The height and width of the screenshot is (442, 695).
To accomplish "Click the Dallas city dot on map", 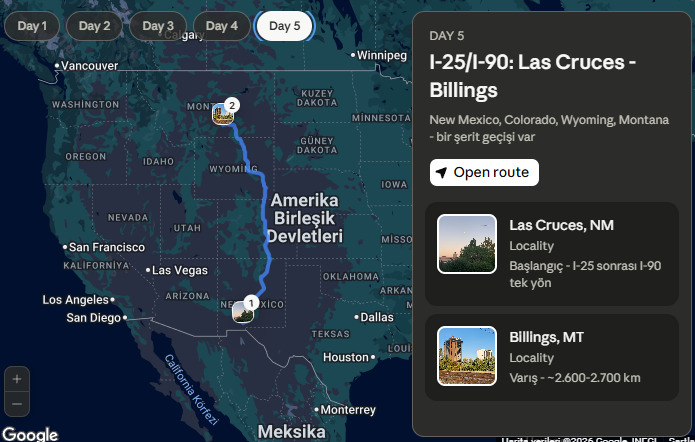I will pyautogui.click(x=356, y=317).
